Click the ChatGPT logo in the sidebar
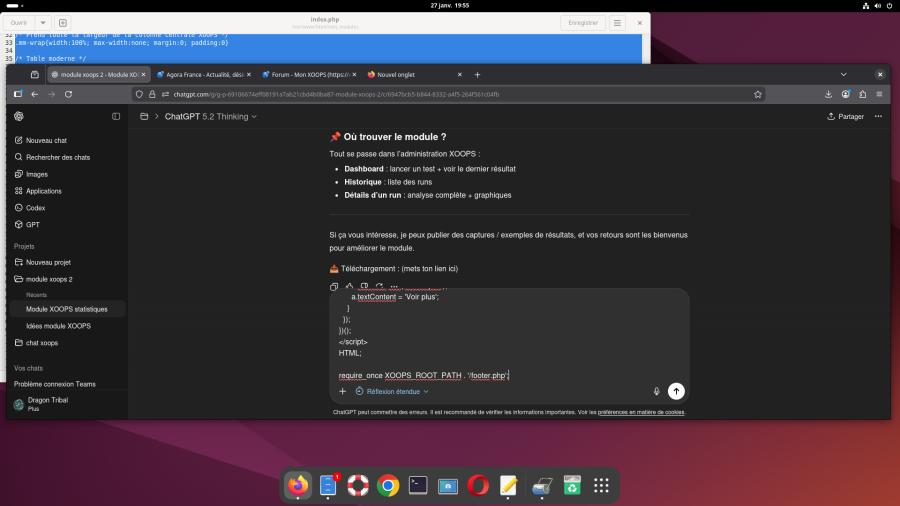This screenshot has width=900, height=506. [x=19, y=116]
